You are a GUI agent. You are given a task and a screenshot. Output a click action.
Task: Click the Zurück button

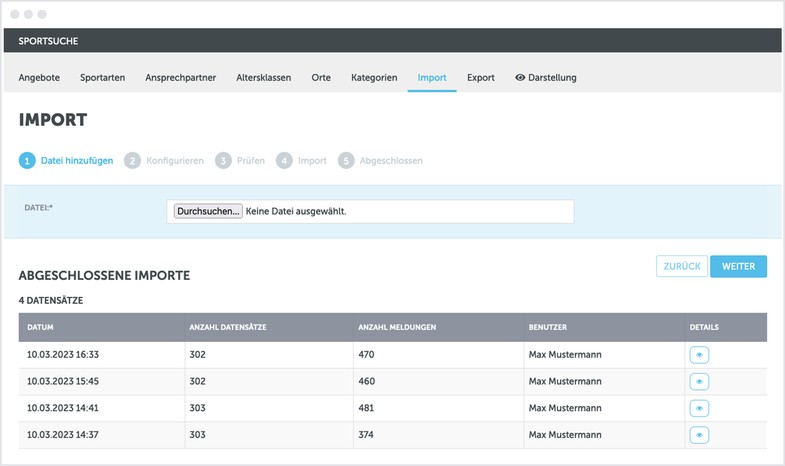click(681, 266)
